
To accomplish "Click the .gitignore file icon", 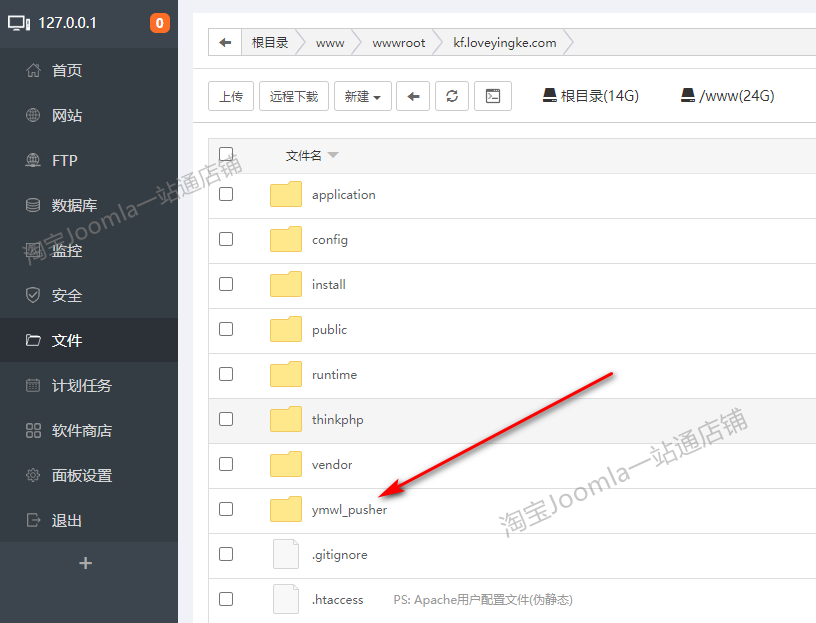I will pos(286,554).
